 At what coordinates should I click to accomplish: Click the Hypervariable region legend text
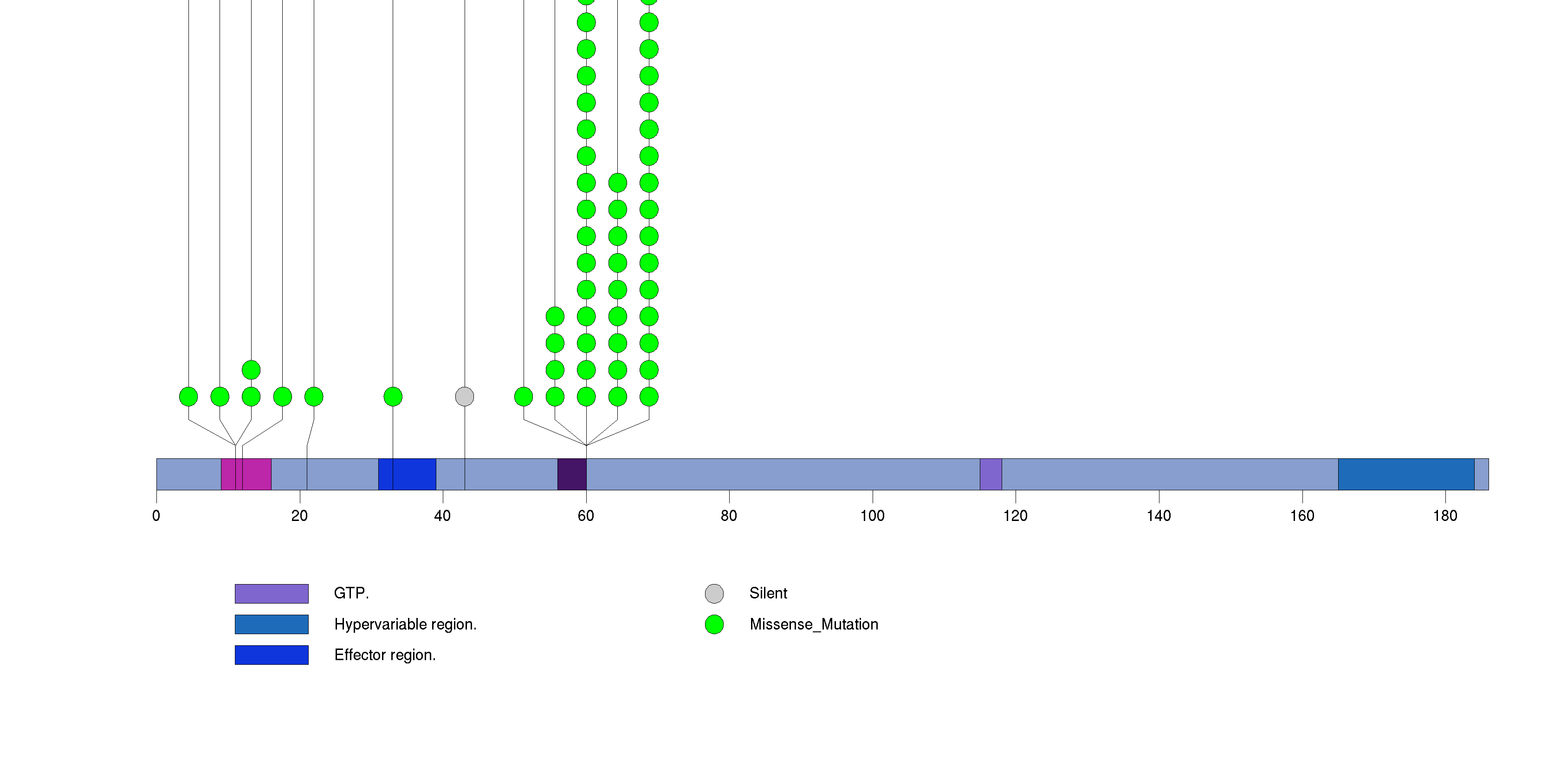pyautogui.click(x=405, y=624)
